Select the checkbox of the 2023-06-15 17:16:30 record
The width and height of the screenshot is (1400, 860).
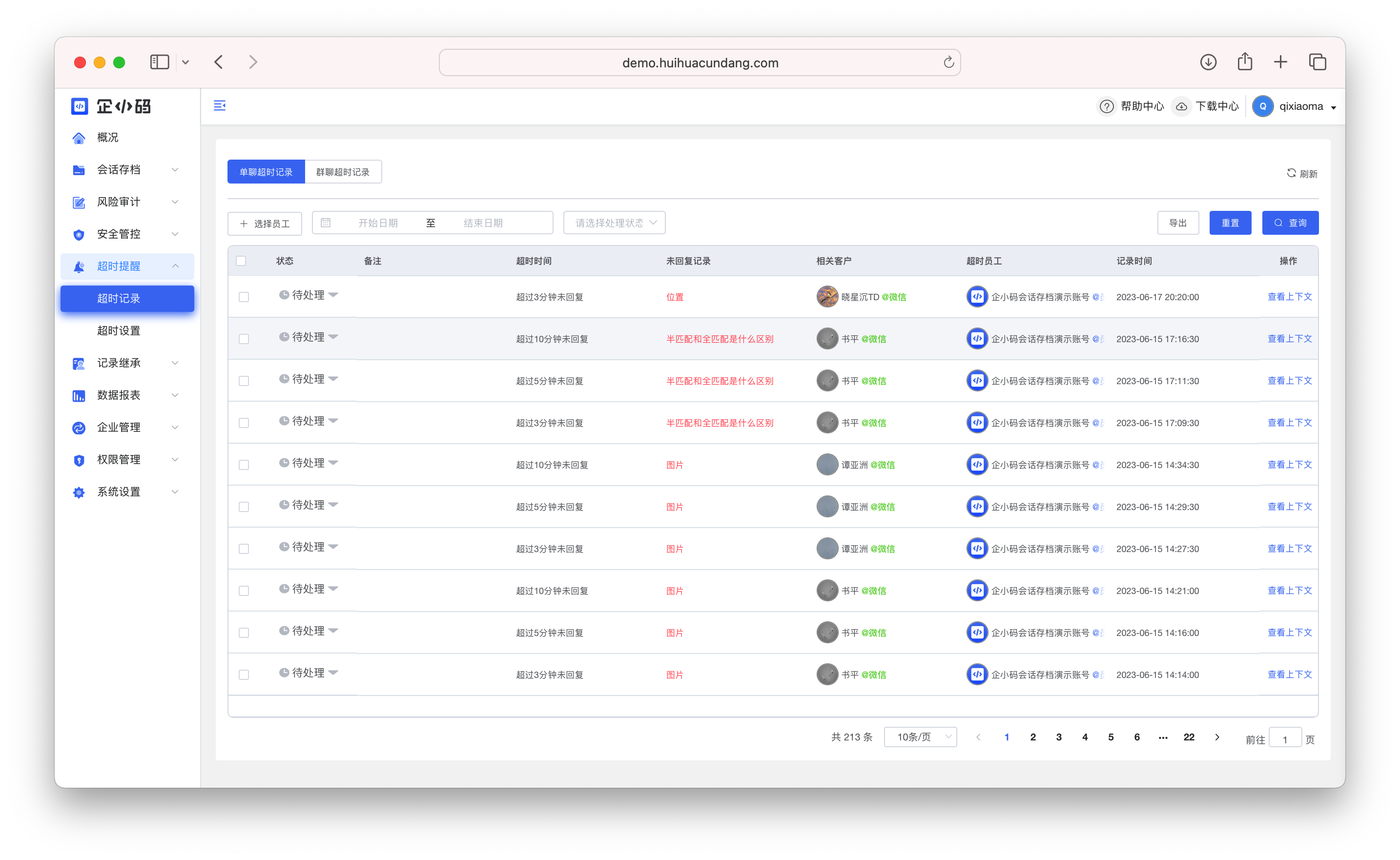point(244,339)
